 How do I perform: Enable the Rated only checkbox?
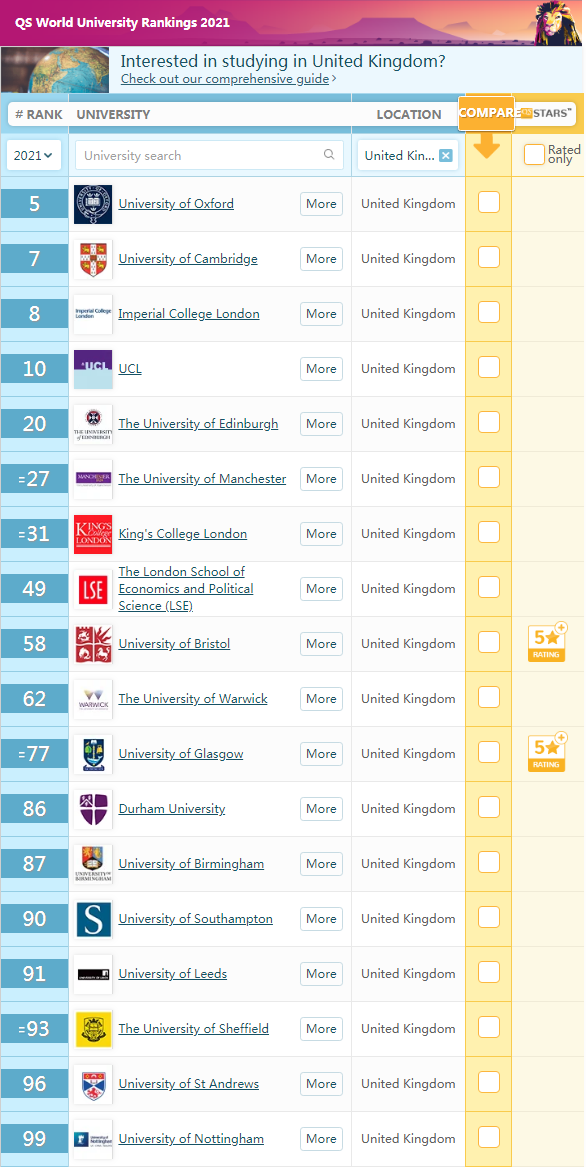click(x=534, y=155)
